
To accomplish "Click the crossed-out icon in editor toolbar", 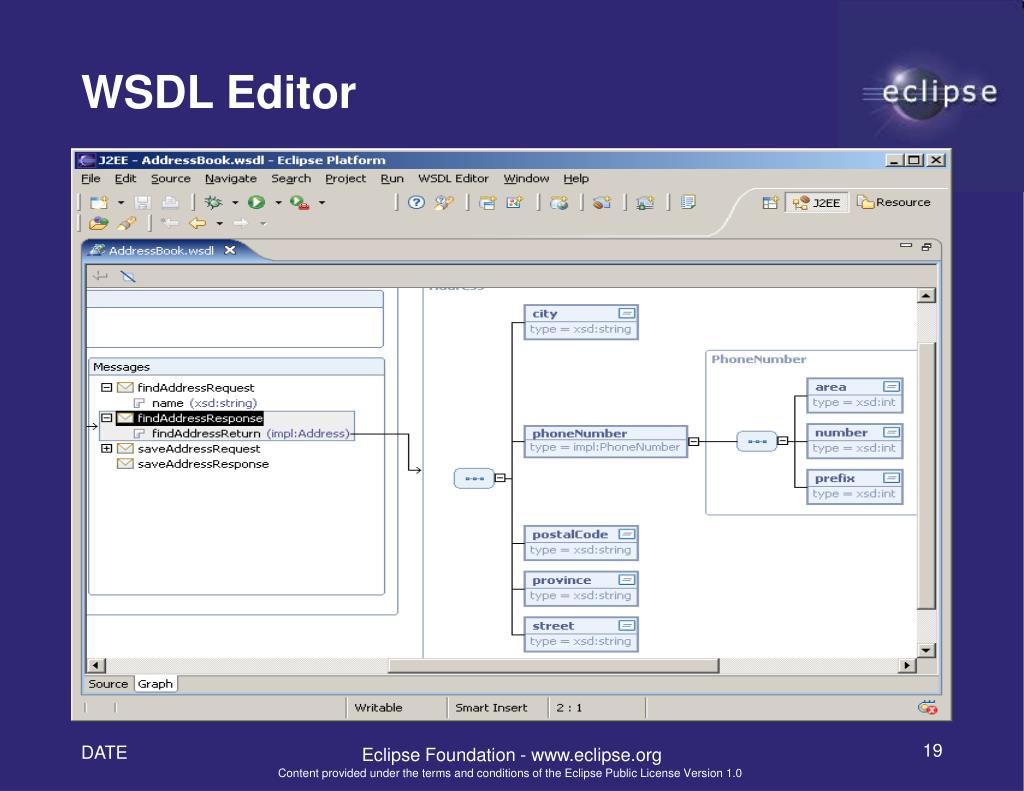I will (x=128, y=276).
